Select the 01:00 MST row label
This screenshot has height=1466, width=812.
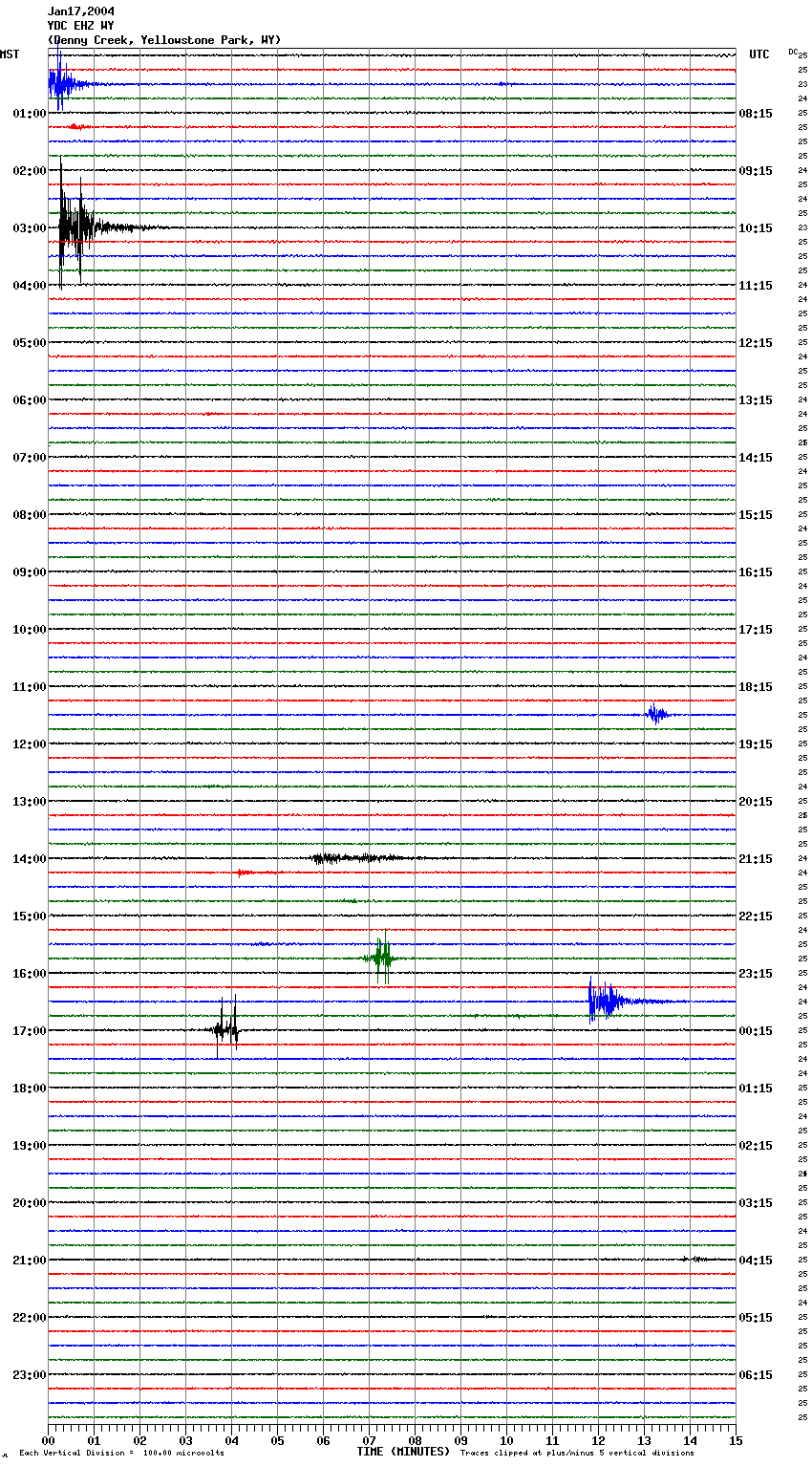click(x=29, y=114)
